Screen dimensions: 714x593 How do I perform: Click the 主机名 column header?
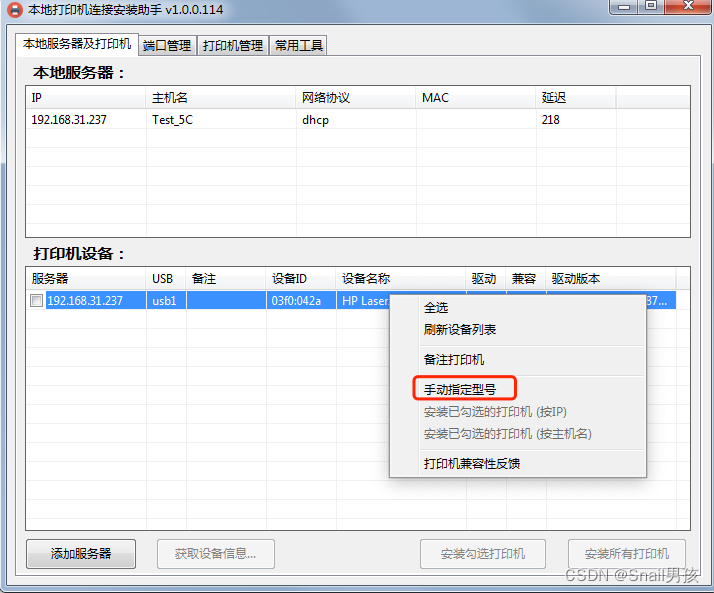pyautogui.click(x=221, y=97)
